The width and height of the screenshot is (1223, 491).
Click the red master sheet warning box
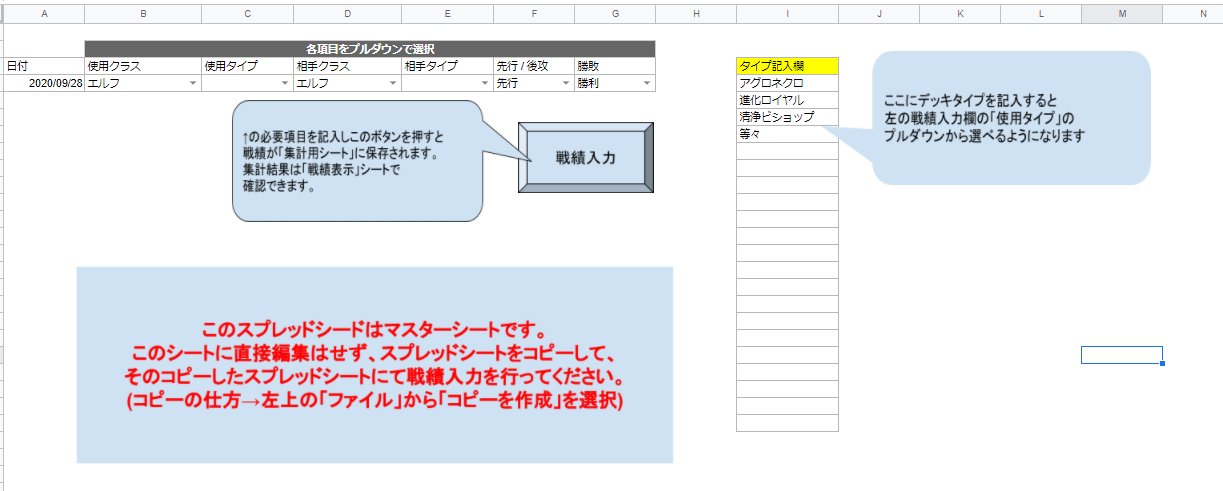pyautogui.click(x=375, y=365)
